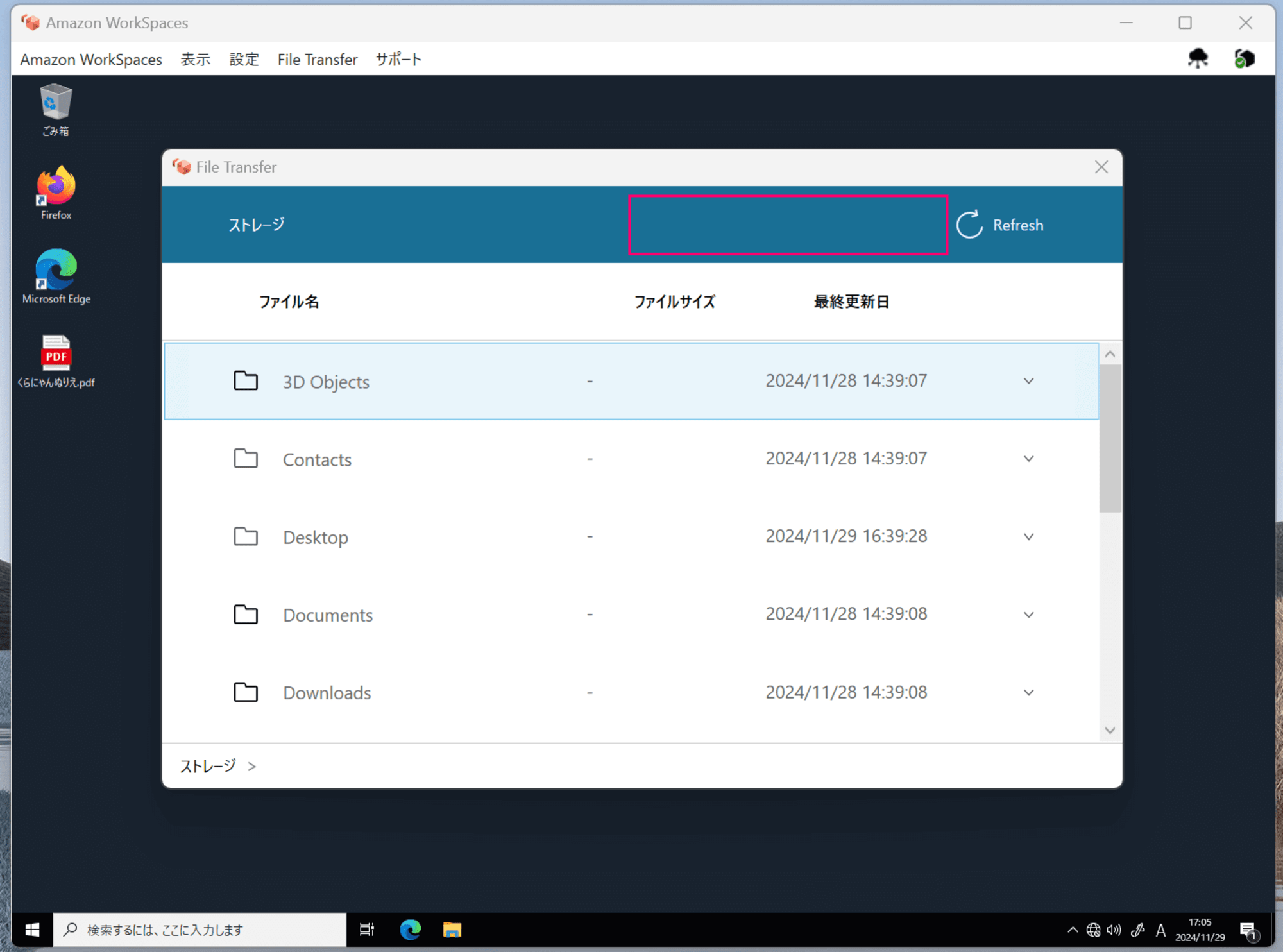
Task: Click the WorkSpaces green-check status icon
Action: tap(1244, 58)
